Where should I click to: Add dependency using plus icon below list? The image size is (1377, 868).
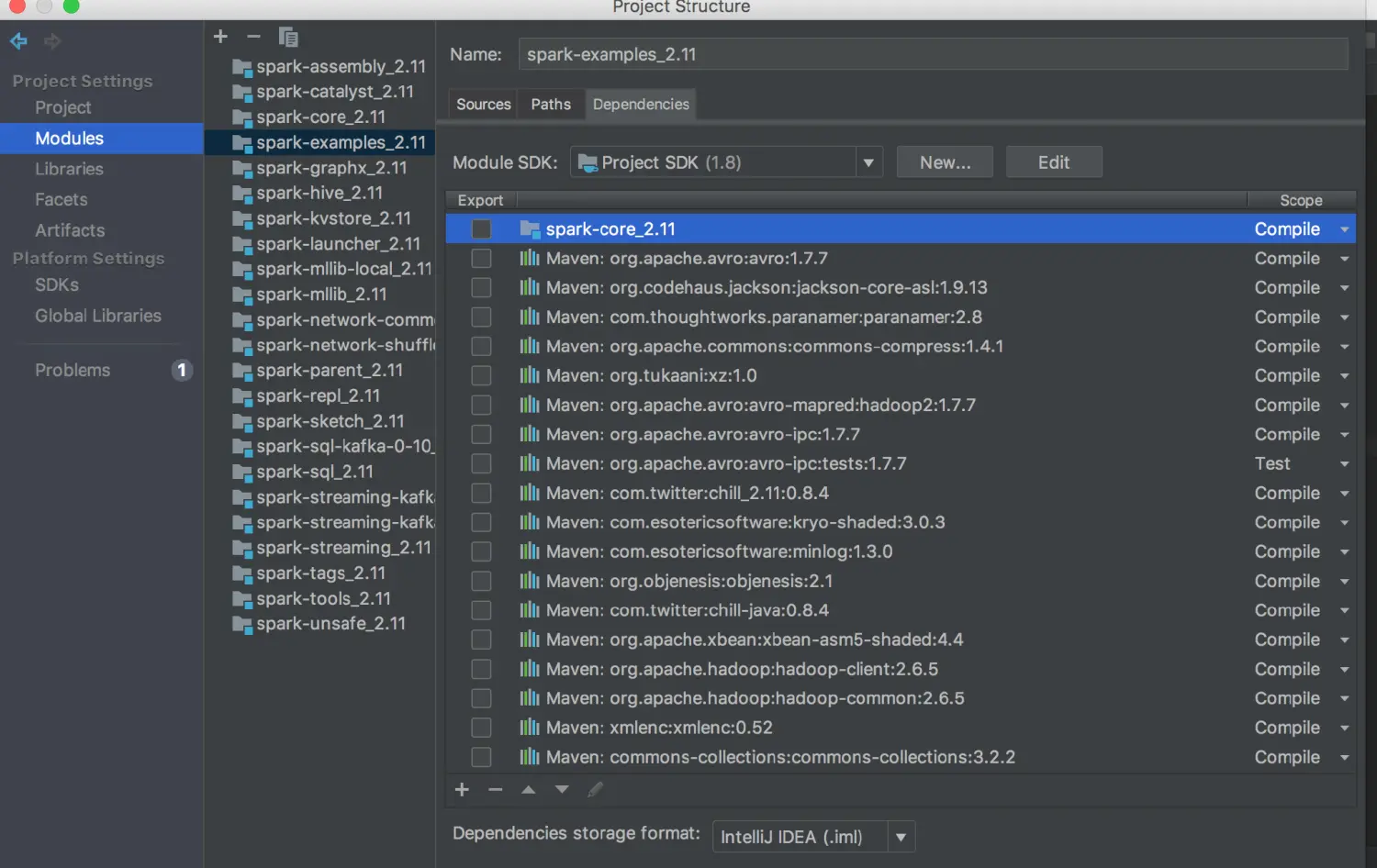pyautogui.click(x=462, y=789)
